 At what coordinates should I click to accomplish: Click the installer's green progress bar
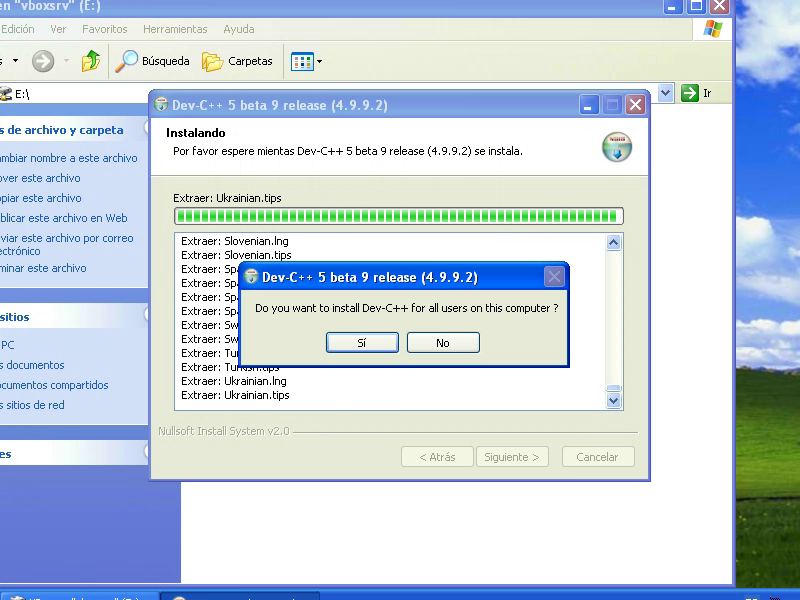pyautogui.click(x=398, y=216)
